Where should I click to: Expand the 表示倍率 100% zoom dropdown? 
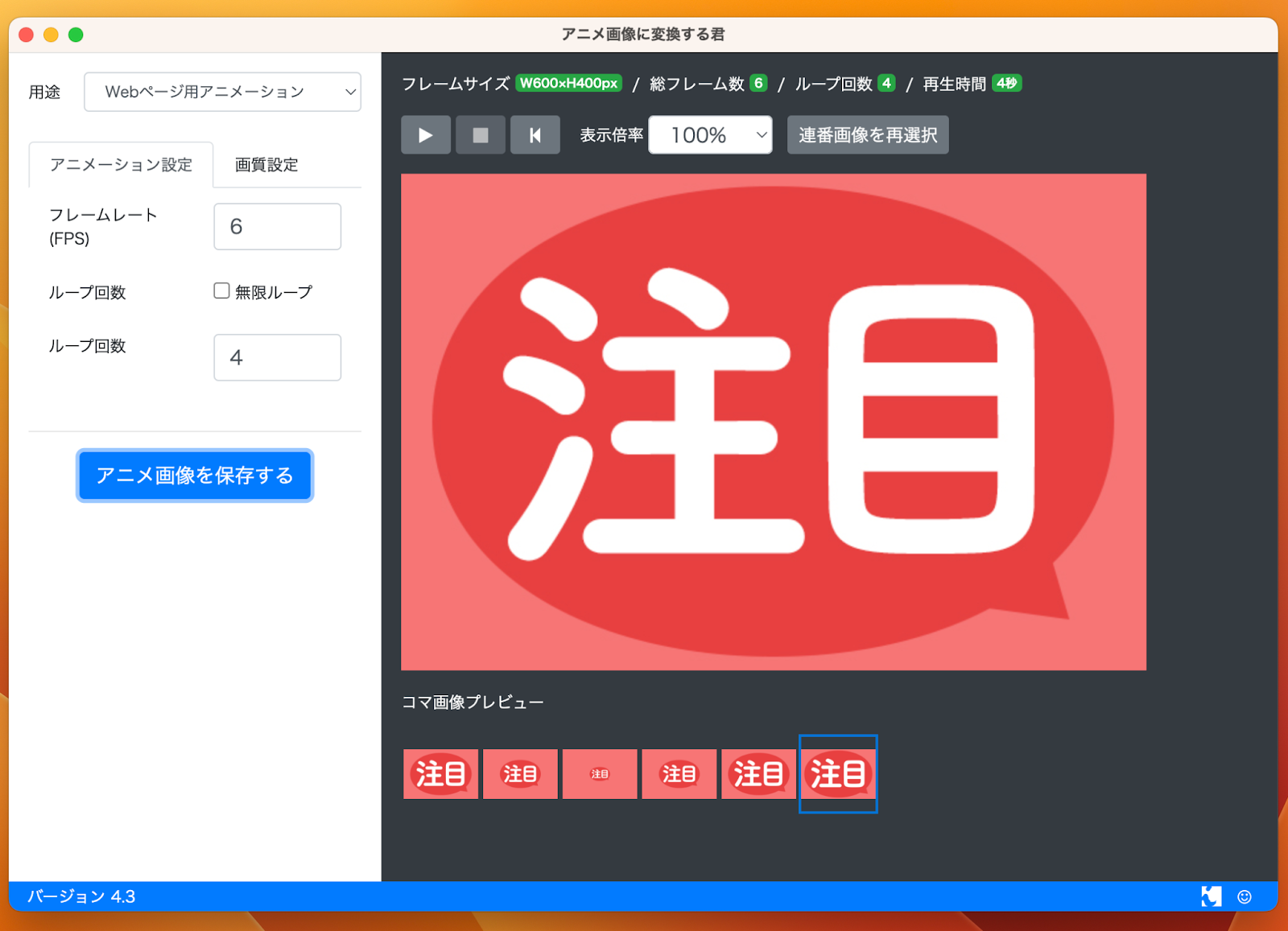click(710, 135)
